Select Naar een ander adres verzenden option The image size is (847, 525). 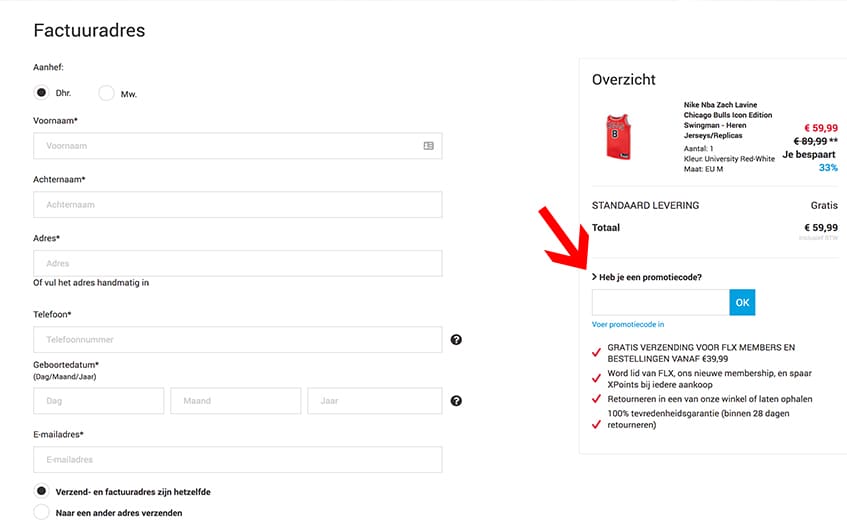pos(41,512)
